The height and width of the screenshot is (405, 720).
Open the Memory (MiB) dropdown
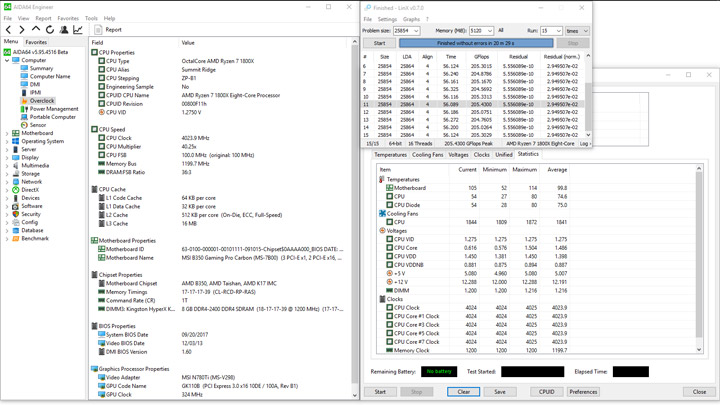point(490,31)
